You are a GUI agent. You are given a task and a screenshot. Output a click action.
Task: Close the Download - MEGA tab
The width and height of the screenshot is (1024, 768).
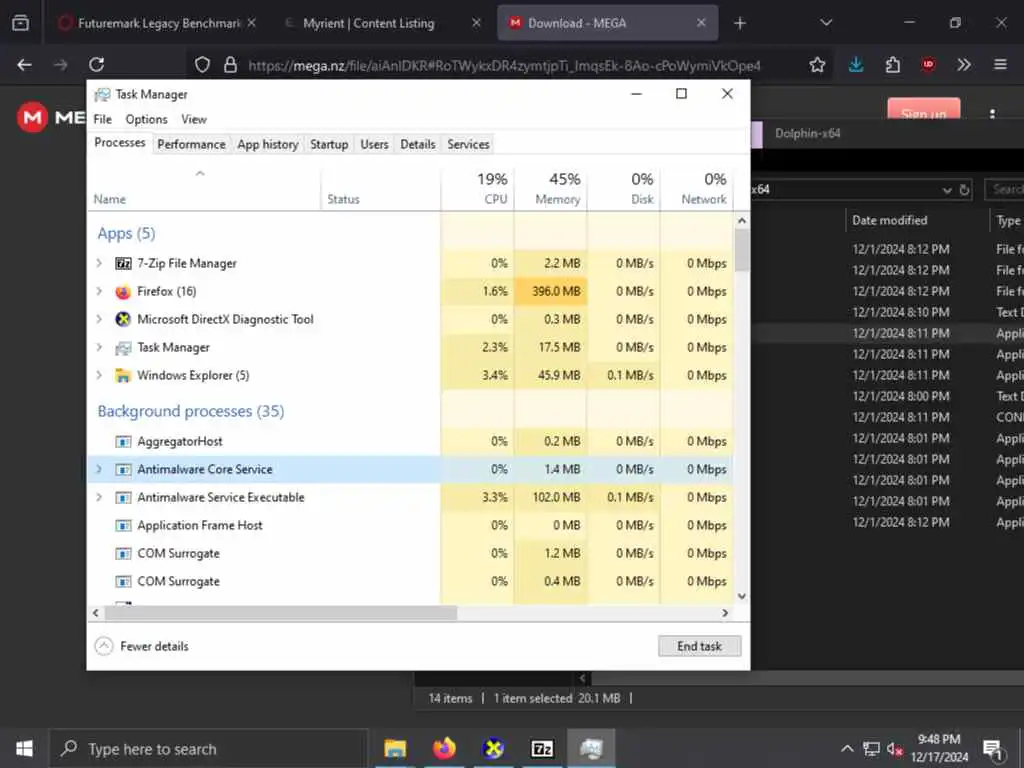coord(701,24)
